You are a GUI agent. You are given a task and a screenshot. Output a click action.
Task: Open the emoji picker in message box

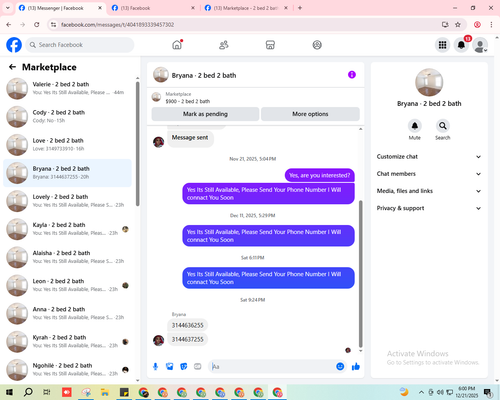click(x=340, y=367)
